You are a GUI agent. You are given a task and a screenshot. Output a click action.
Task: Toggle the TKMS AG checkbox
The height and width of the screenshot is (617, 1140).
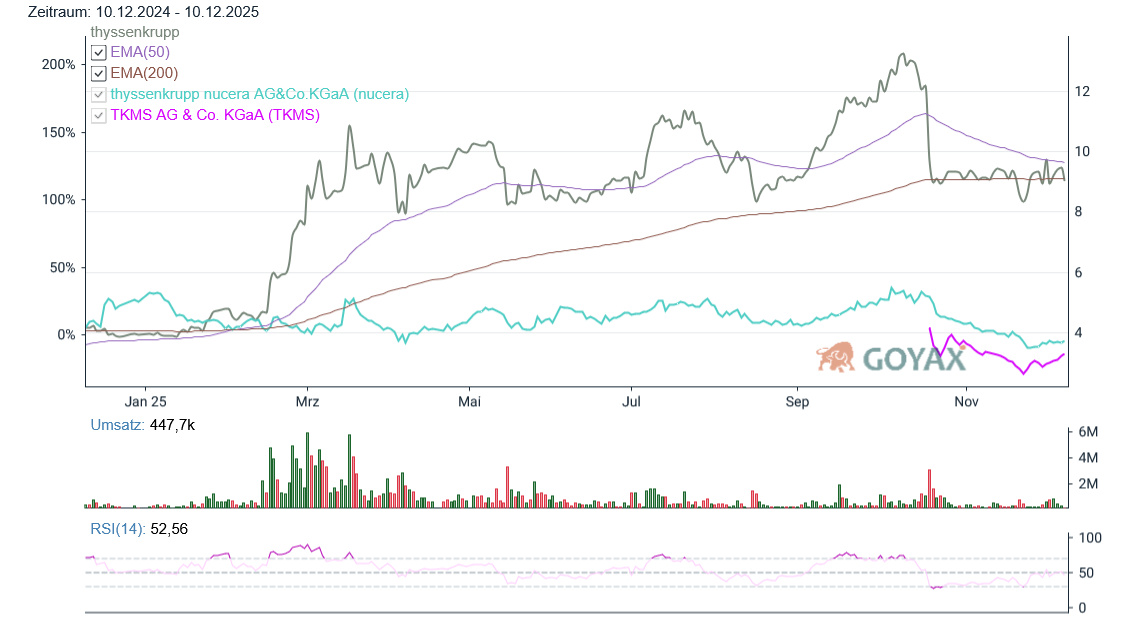click(98, 115)
